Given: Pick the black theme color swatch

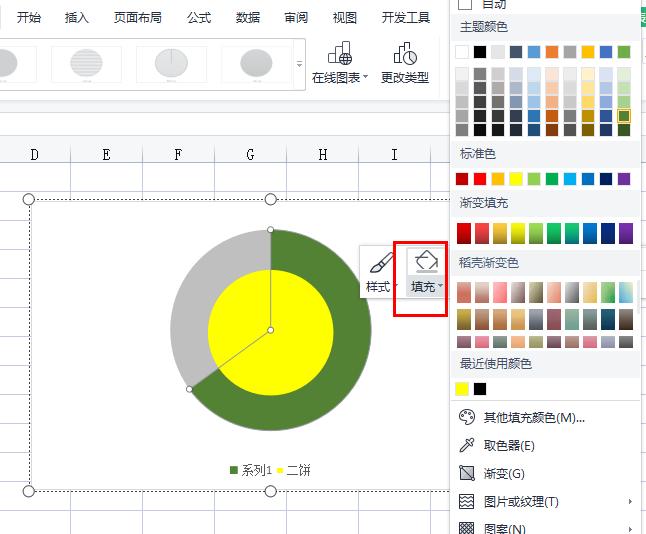Looking at the screenshot, I should pyautogui.click(x=480, y=52).
